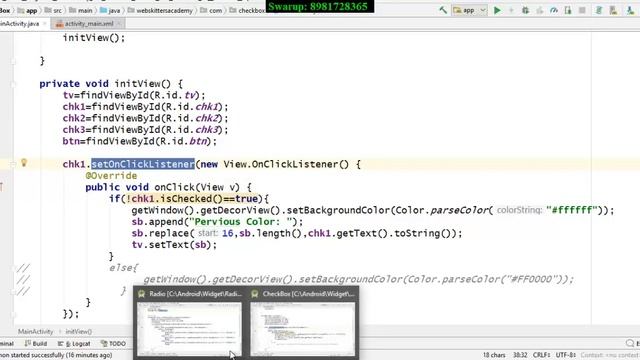Screen dimensions: 640x360
Task: Click the yellow intention lightbulb icon
Action: tap(24, 163)
